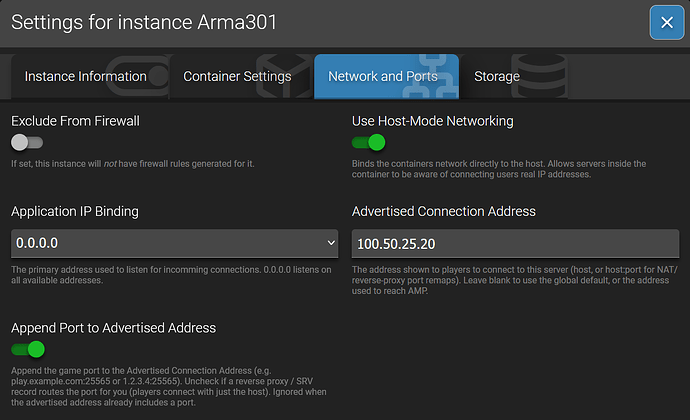Screen dimensions: 690x420
Task: Enable the Exclude From Firewall switch
Action: (27, 143)
